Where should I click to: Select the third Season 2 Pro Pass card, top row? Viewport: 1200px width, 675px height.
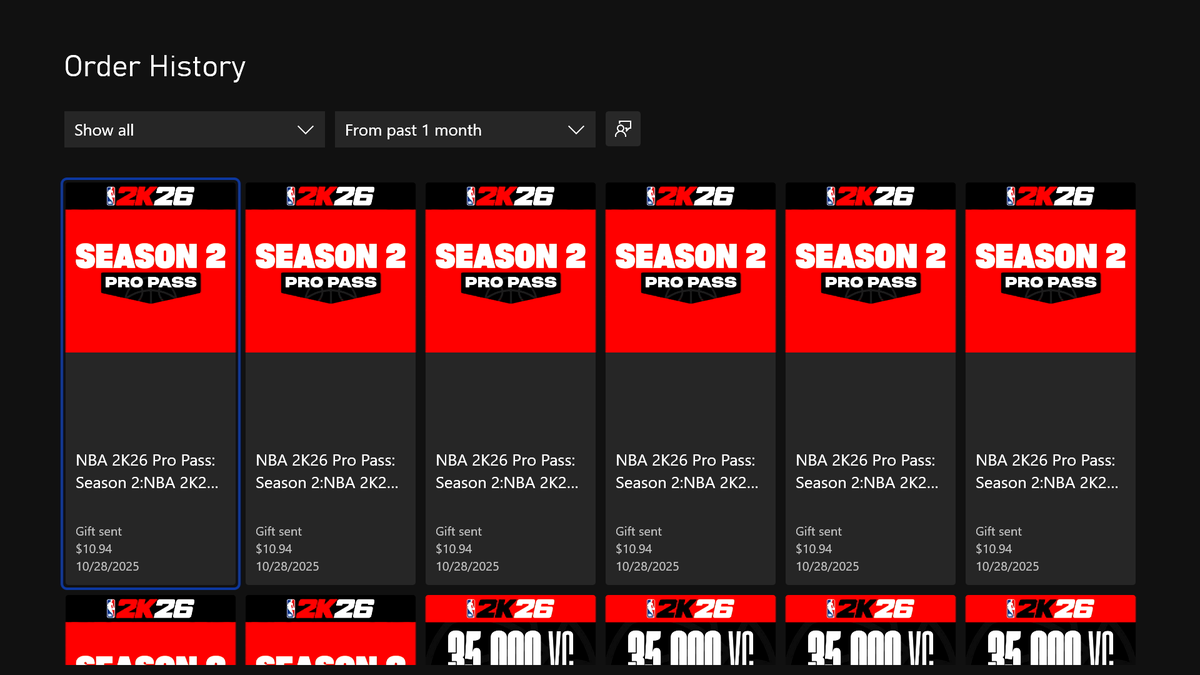(511, 384)
